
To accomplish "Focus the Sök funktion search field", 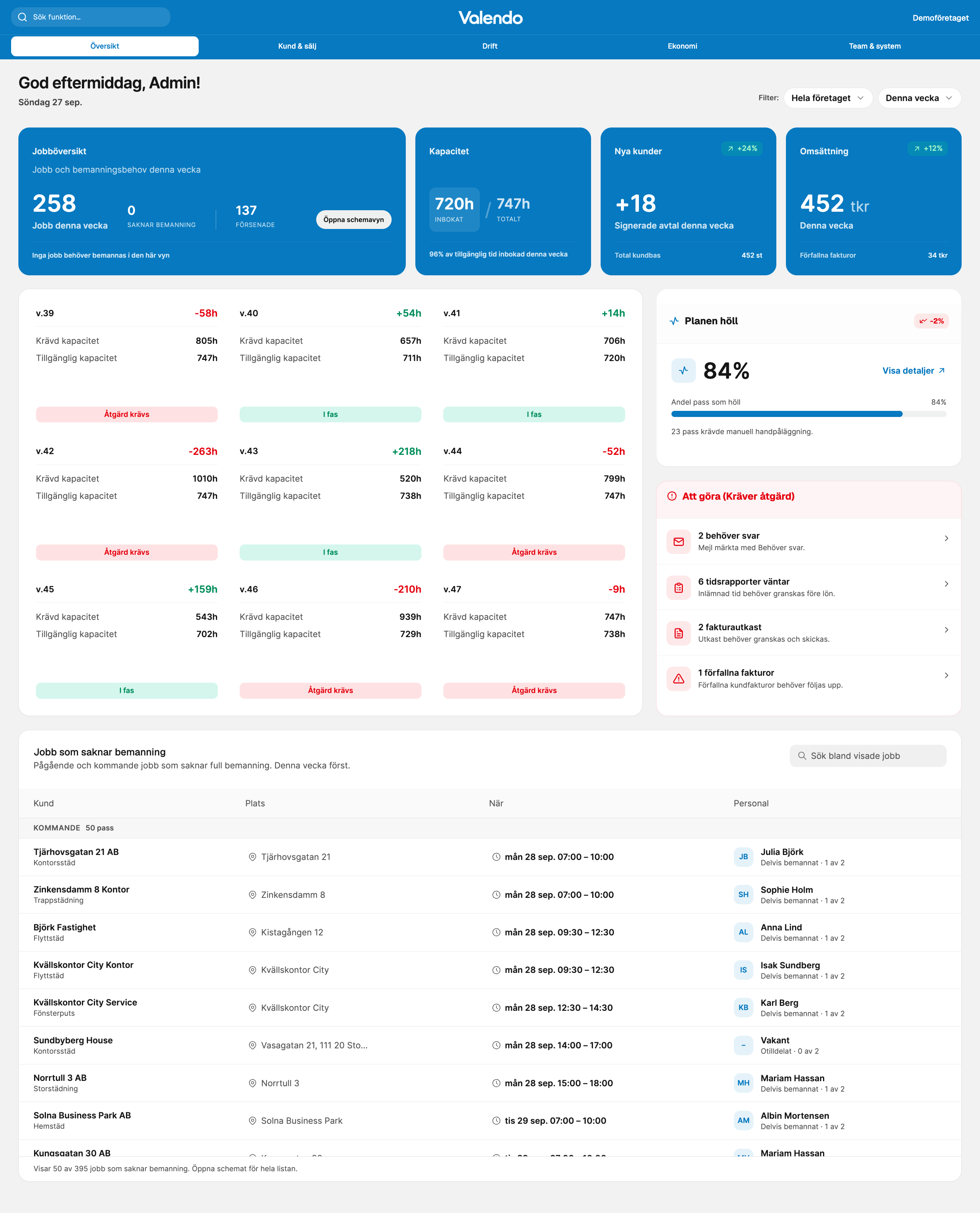I will click(91, 17).
